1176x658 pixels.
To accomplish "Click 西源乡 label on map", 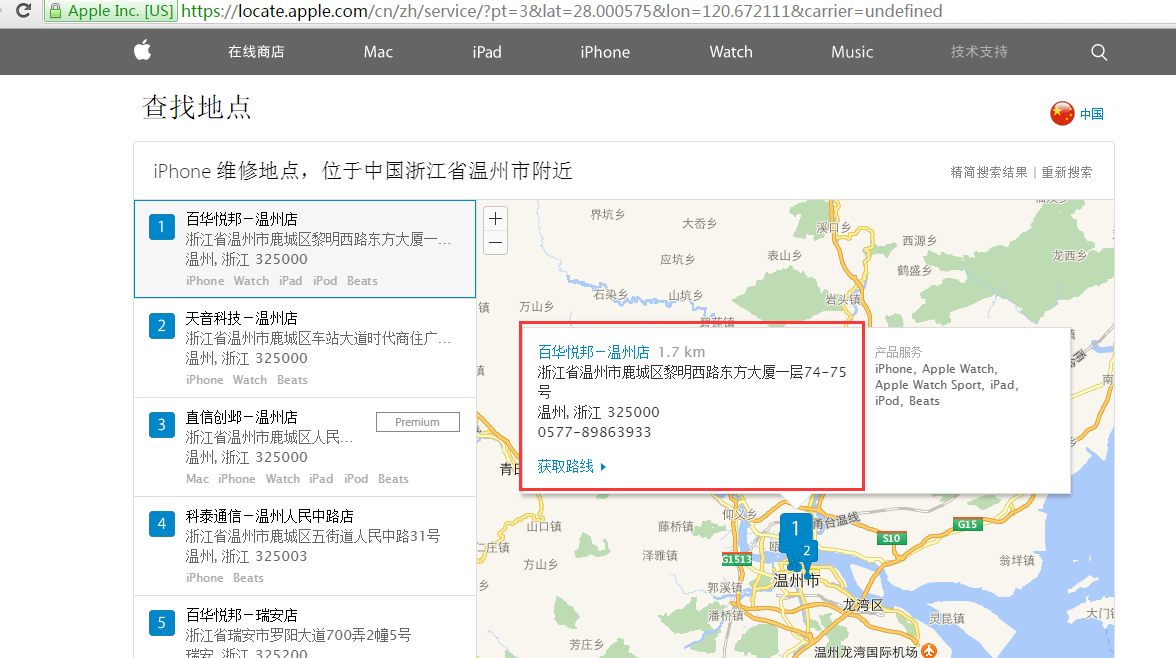I will pyautogui.click(x=920, y=241).
